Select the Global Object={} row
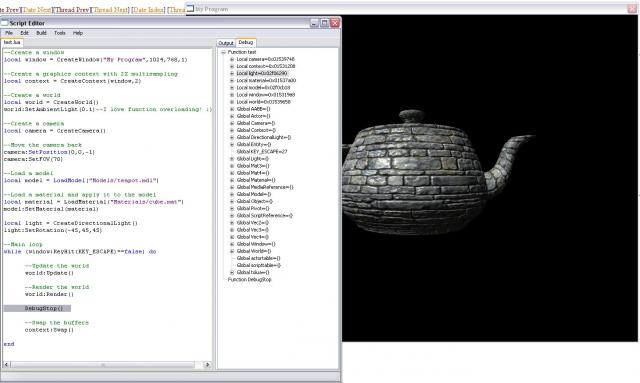640x383 pixels. 255,201
